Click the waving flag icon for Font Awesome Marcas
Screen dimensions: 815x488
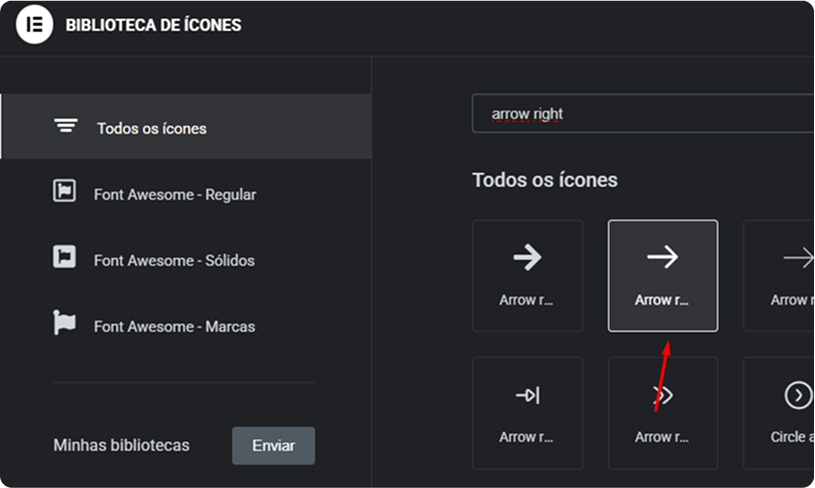pos(64,324)
